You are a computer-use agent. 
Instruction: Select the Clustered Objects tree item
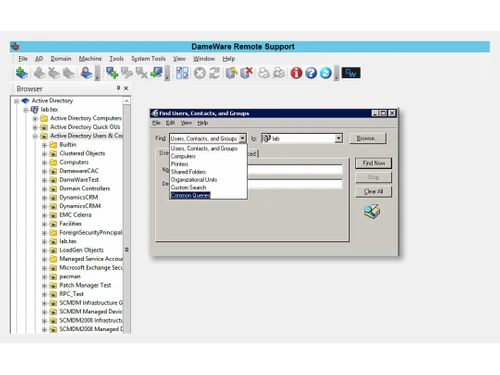tap(82, 153)
